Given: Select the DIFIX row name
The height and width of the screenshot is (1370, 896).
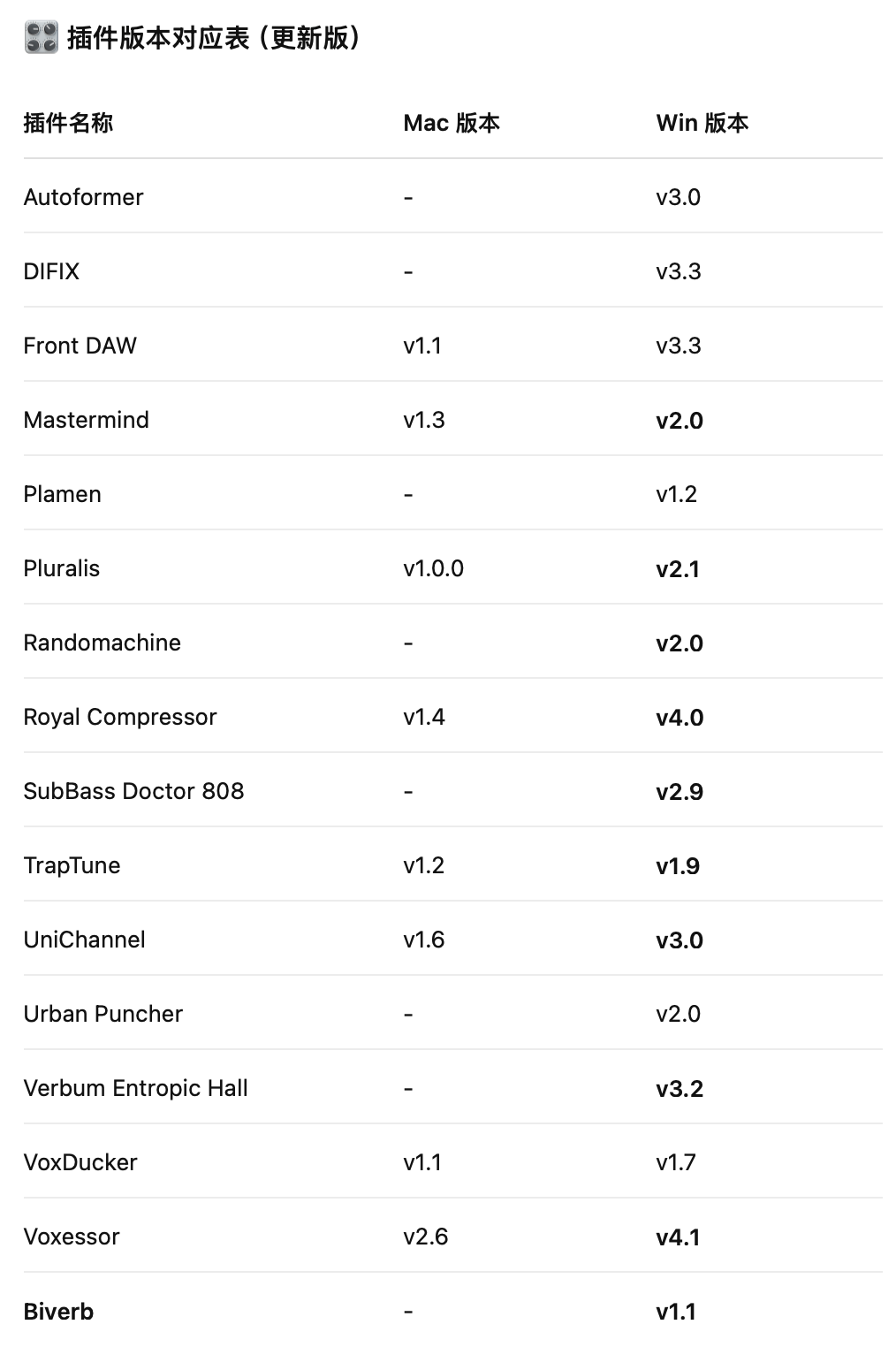Looking at the screenshot, I should tap(51, 271).
